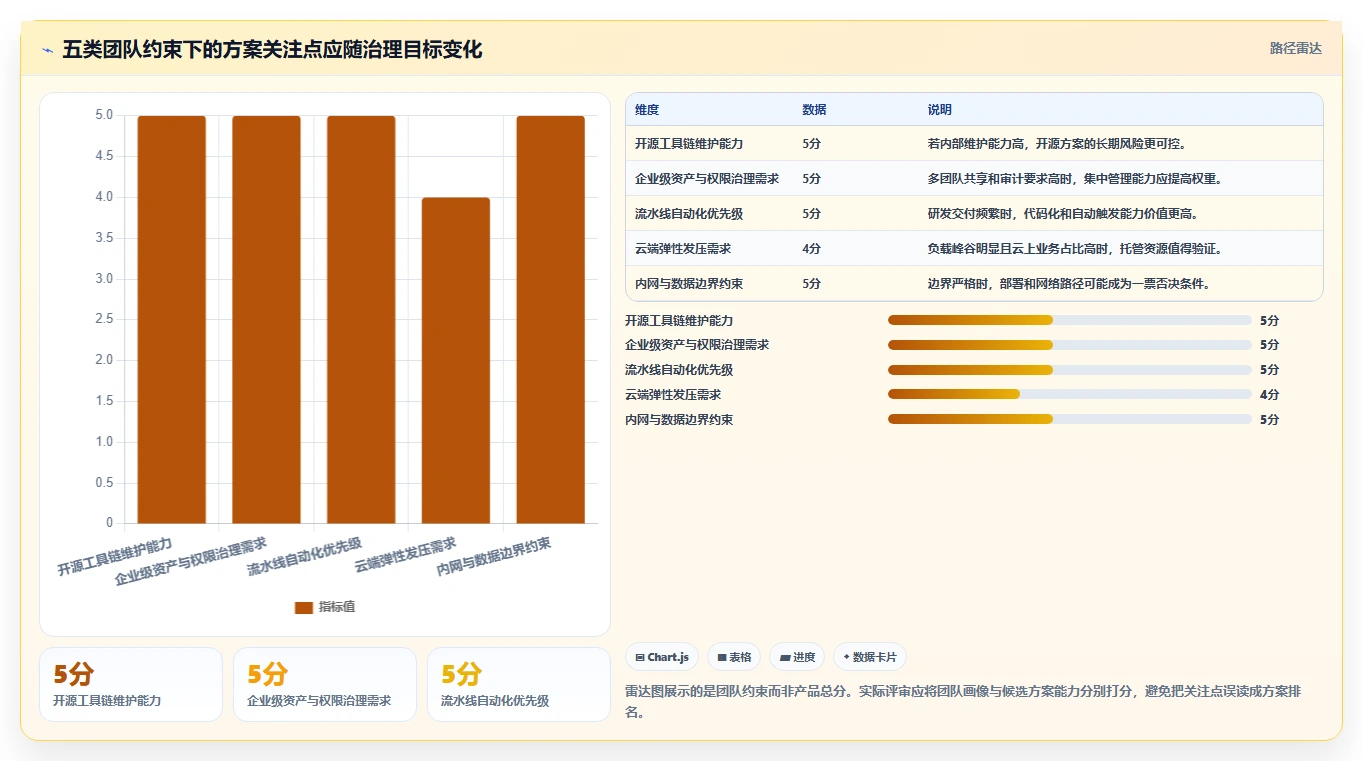Click the 路径雷达 label in header
The height and width of the screenshot is (761, 1363).
tap(1295, 48)
